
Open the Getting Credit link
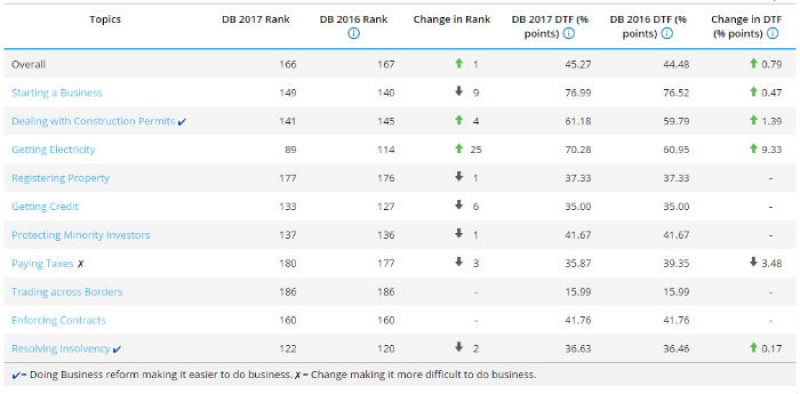tap(45, 207)
